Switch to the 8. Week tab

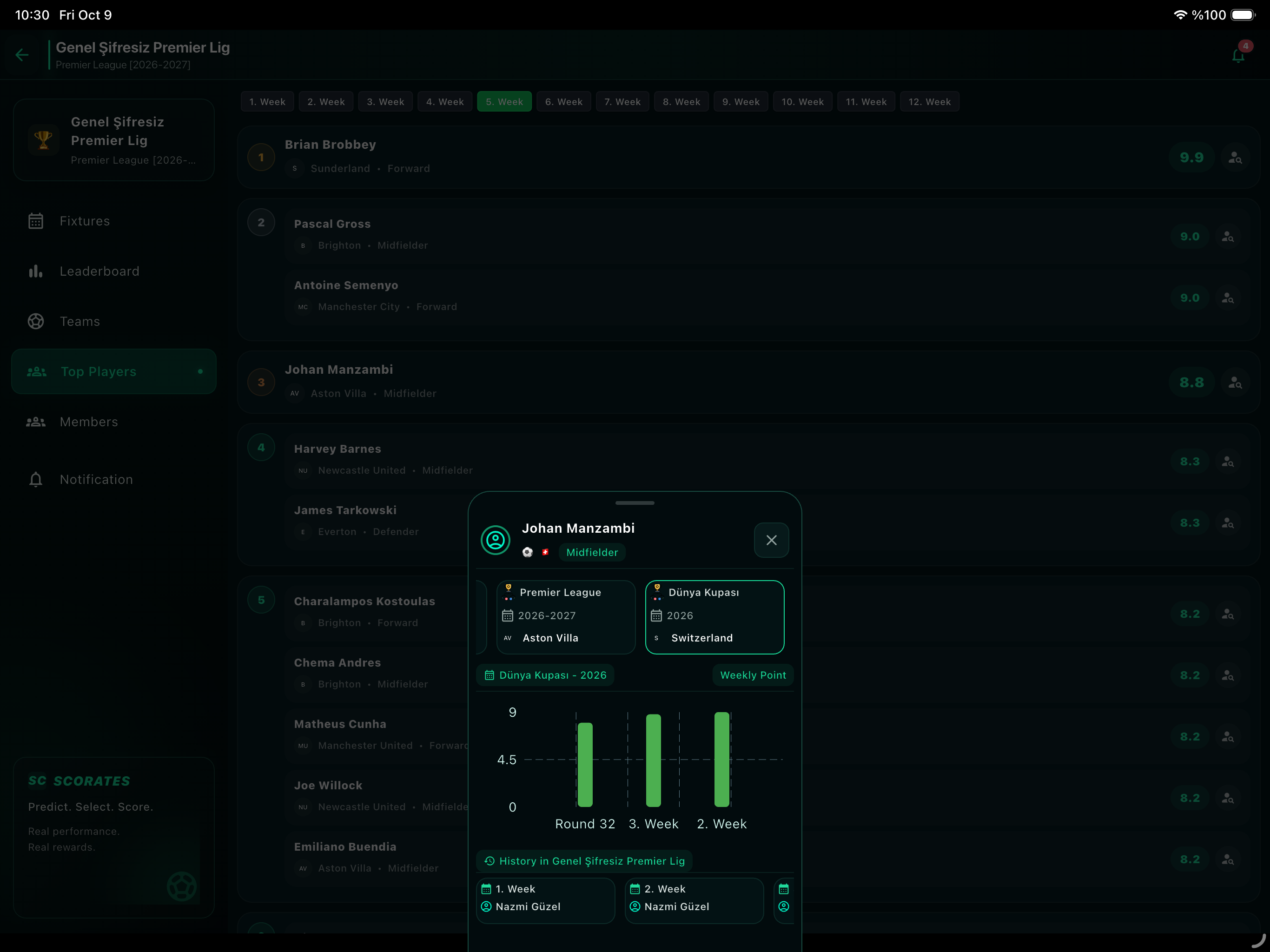tap(681, 102)
